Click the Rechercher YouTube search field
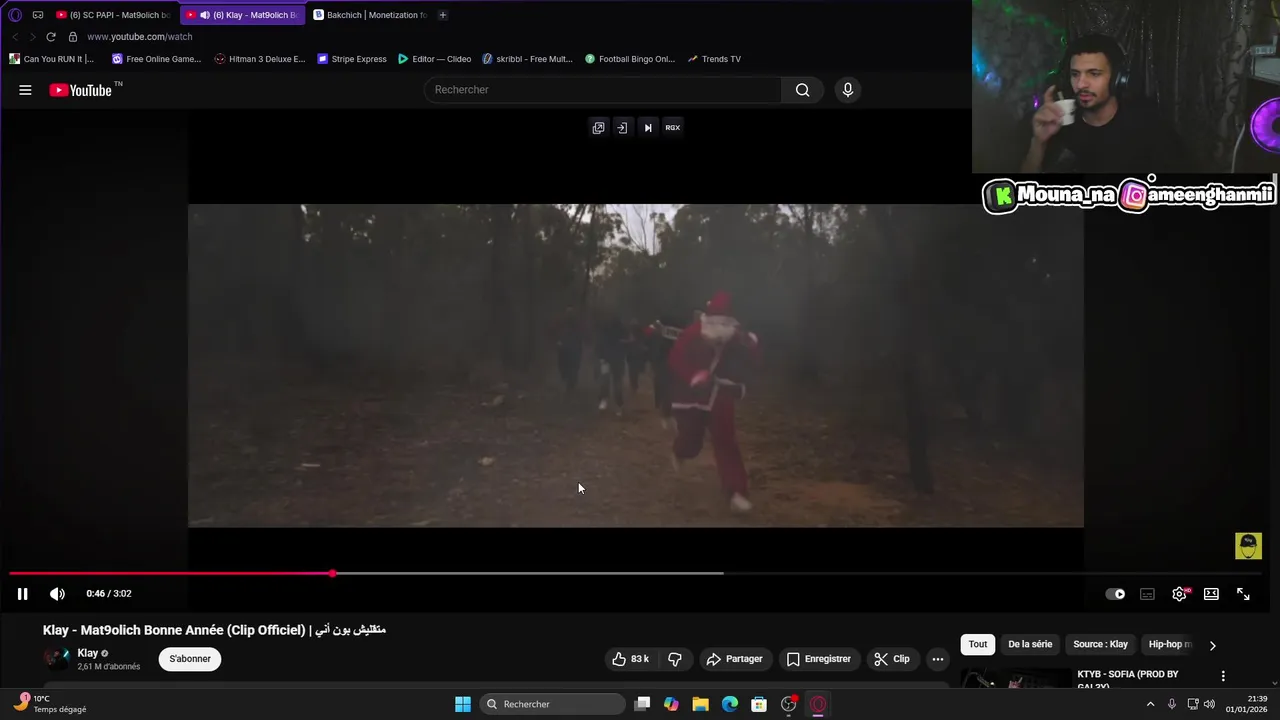Image resolution: width=1280 pixels, height=720 pixels. point(603,90)
